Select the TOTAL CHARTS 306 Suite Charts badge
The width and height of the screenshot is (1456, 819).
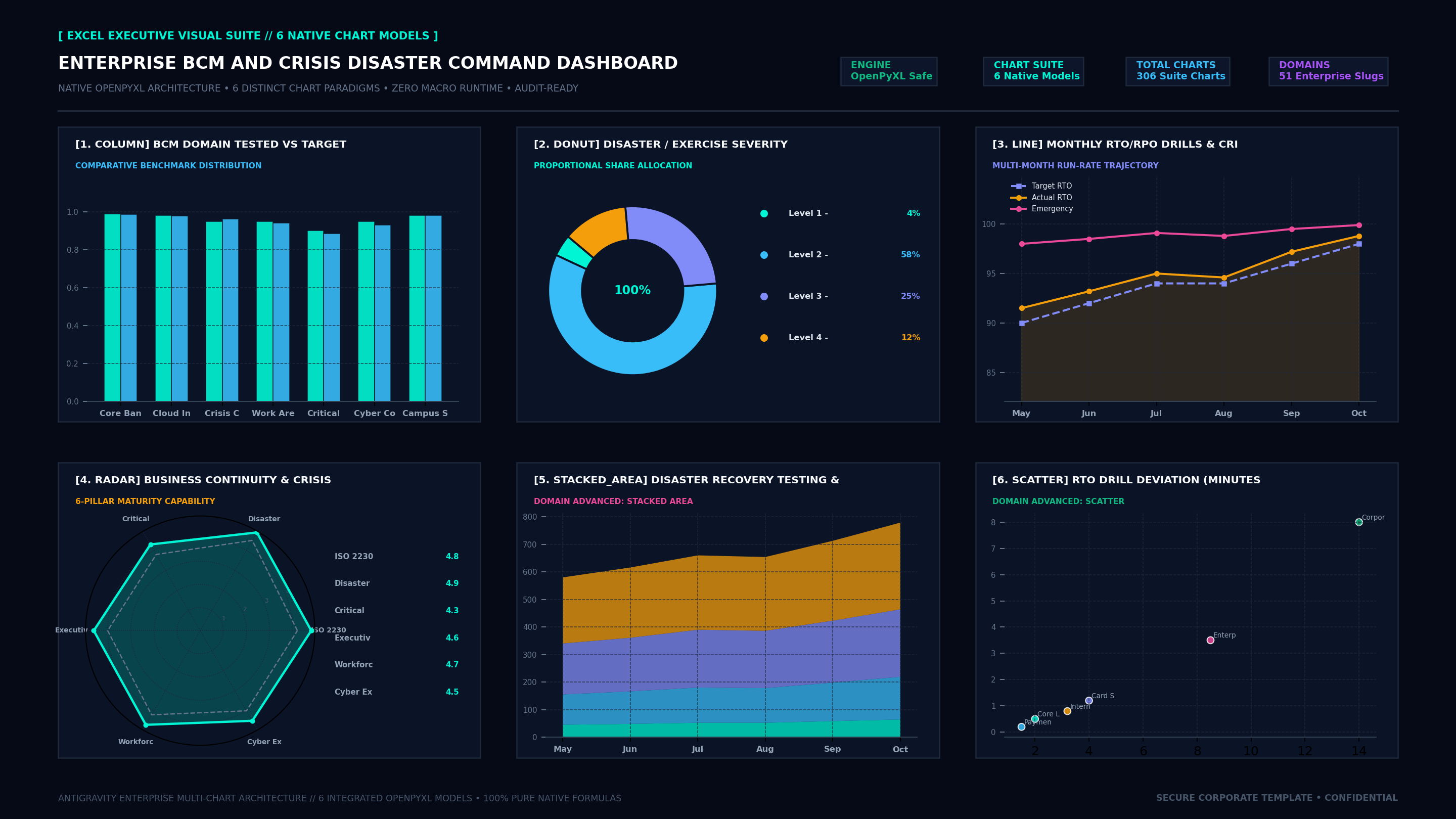pos(1177,71)
